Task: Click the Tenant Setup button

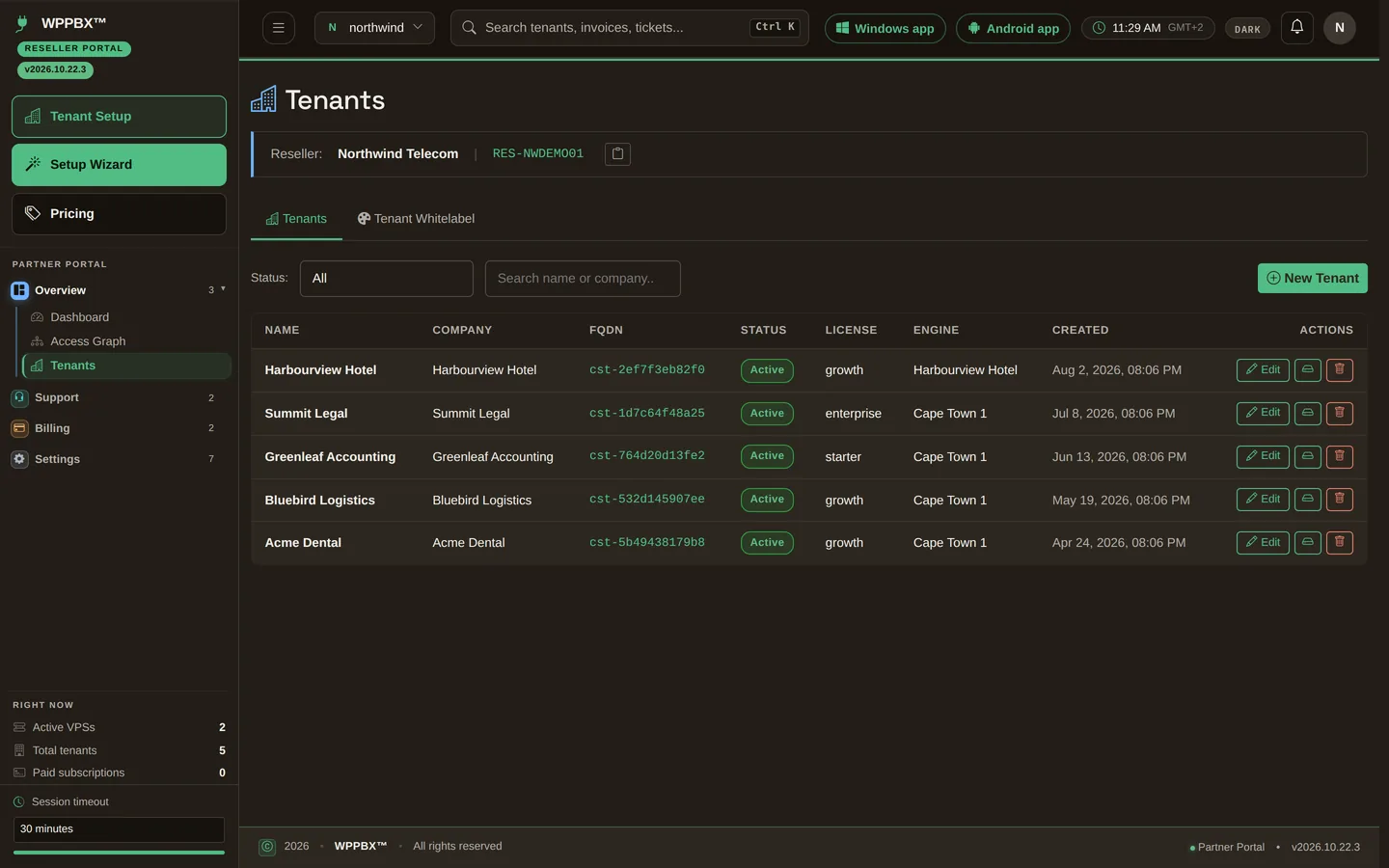Action: (x=119, y=117)
